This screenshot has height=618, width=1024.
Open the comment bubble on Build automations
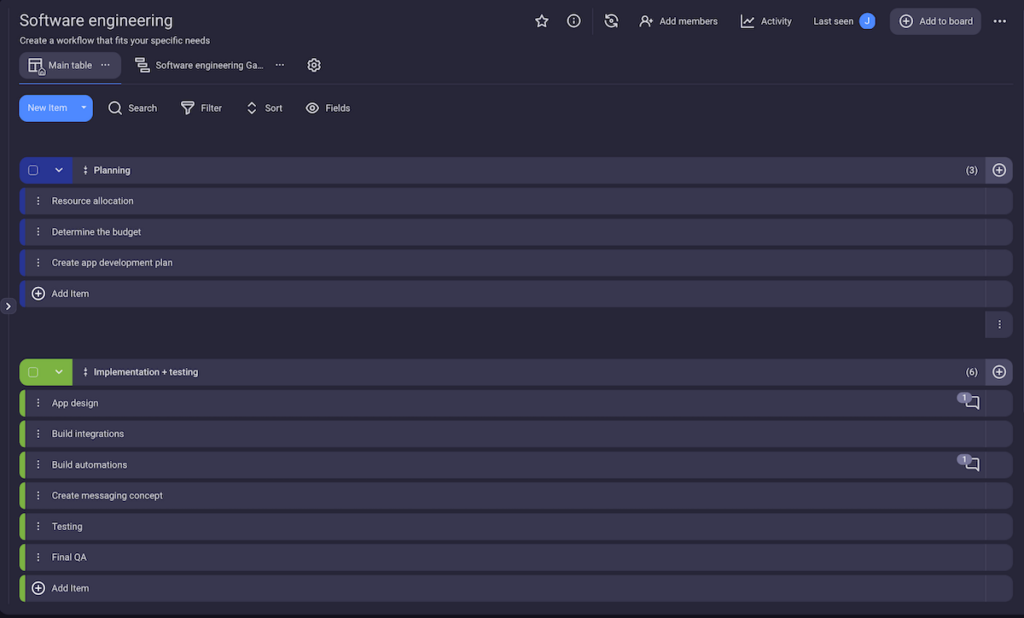(x=971, y=465)
